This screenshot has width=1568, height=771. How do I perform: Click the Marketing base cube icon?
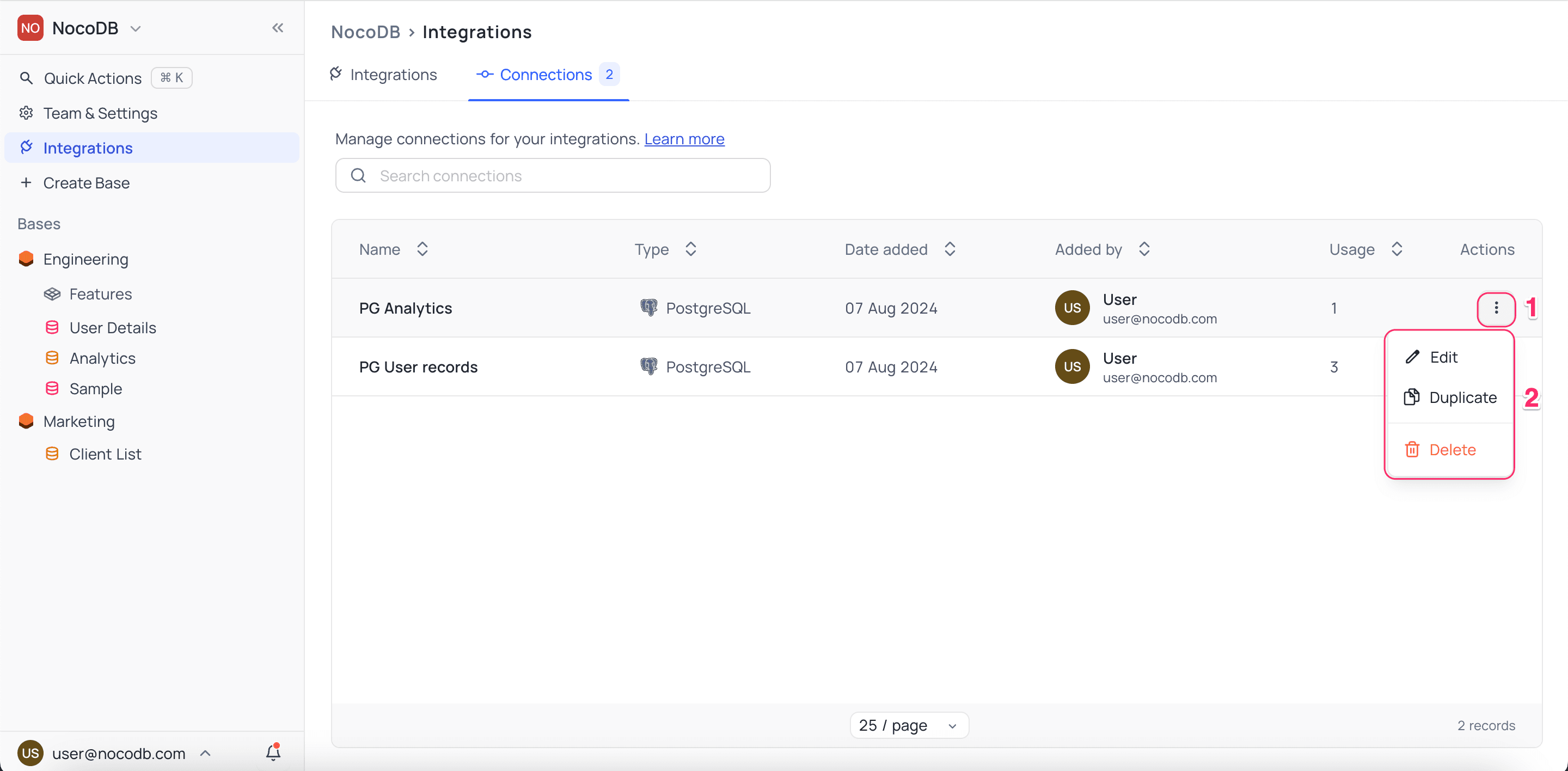26,421
